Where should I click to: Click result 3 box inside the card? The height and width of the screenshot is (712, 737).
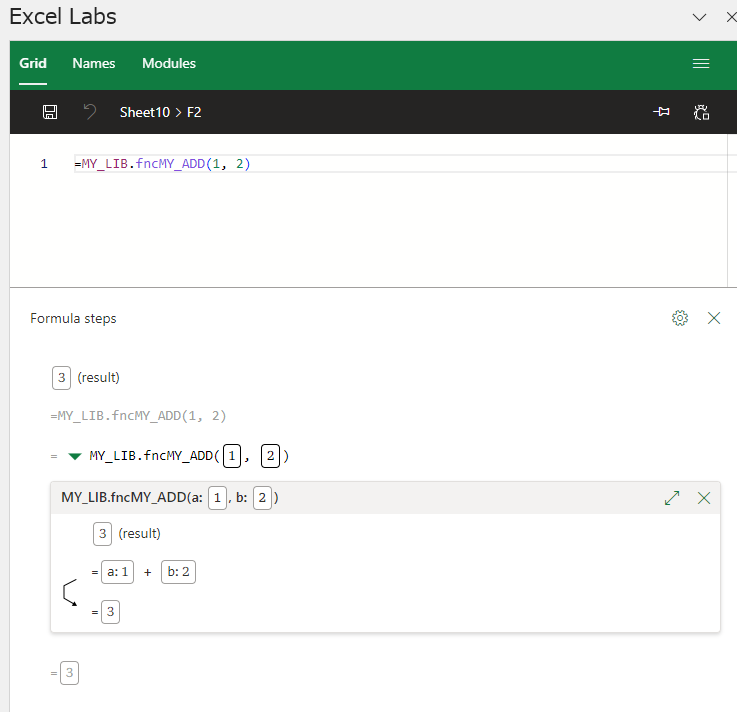click(102, 534)
